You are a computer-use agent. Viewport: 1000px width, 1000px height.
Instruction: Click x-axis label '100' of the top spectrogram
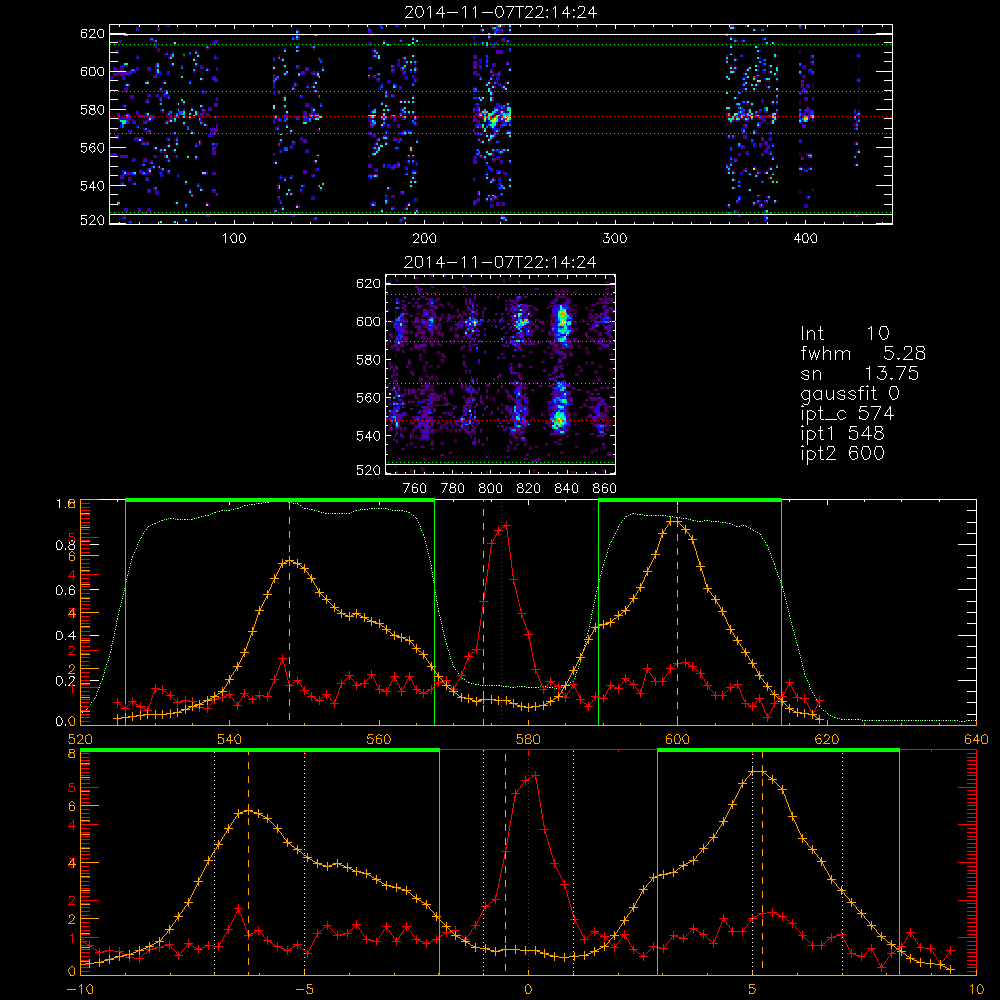(234, 239)
